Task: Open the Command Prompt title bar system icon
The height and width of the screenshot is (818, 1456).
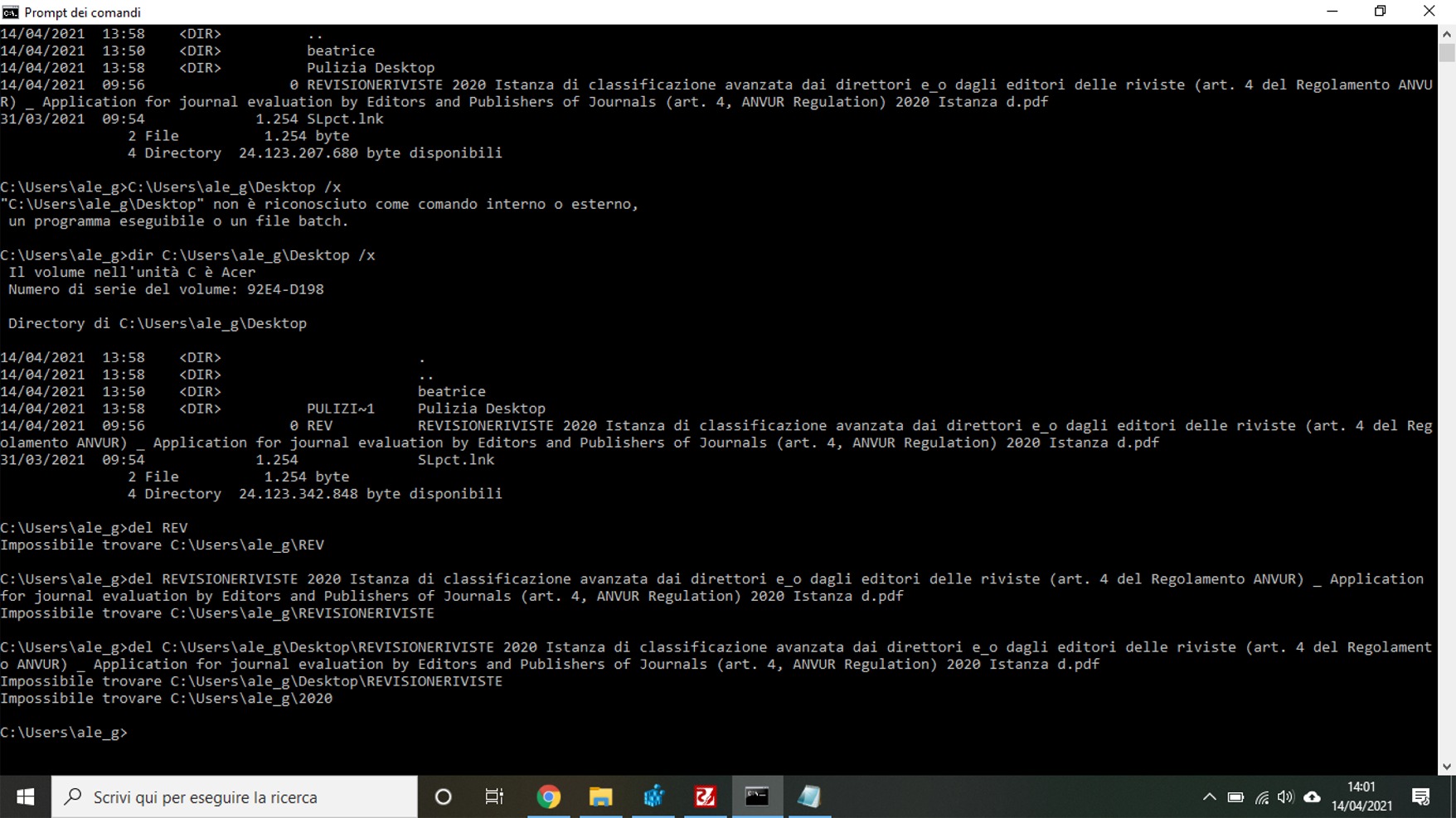Action: (10, 12)
